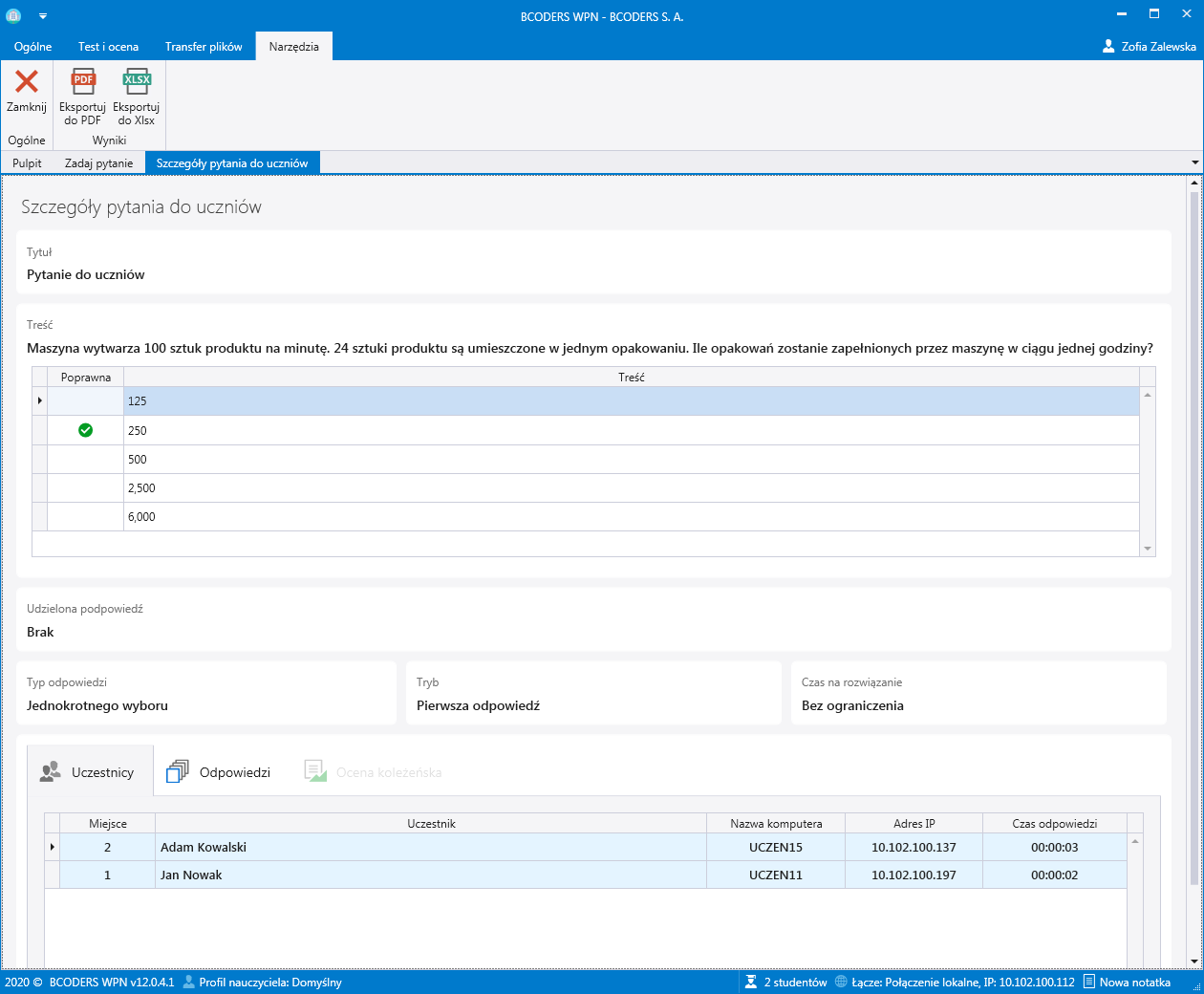The width and height of the screenshot is (1204, 994).
Task: Click IP address 10.102.100.197
Action: (x=914, y=875)
